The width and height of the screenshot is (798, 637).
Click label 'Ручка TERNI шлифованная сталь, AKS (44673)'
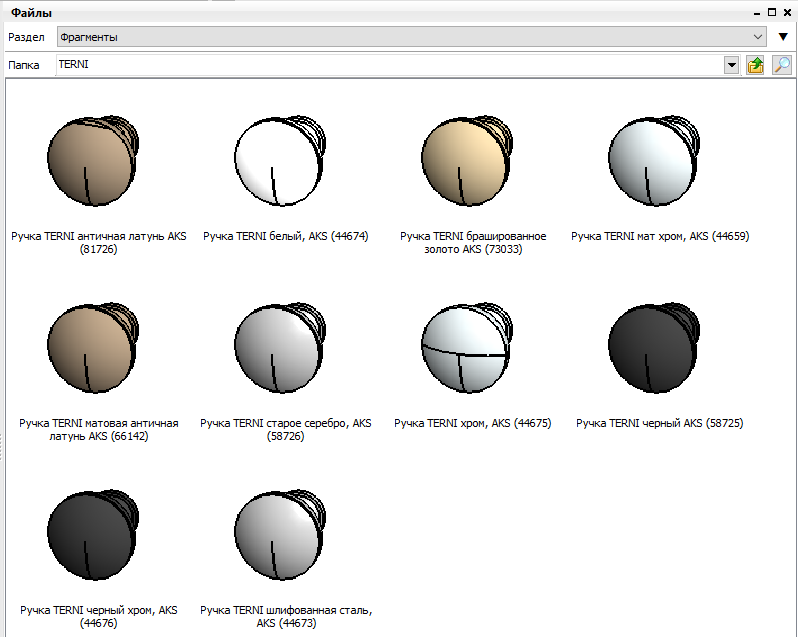pos(286,617)
